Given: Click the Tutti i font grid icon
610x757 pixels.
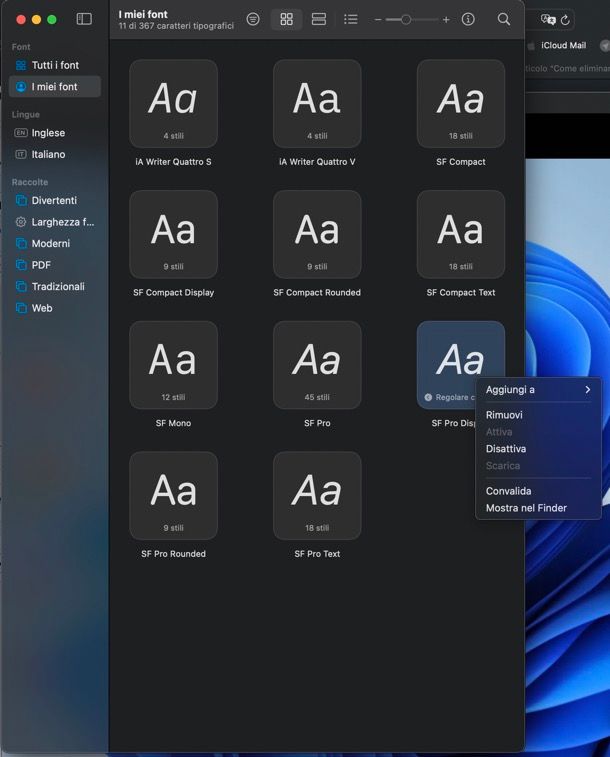Looking at the screenshot, I should 21,65.
